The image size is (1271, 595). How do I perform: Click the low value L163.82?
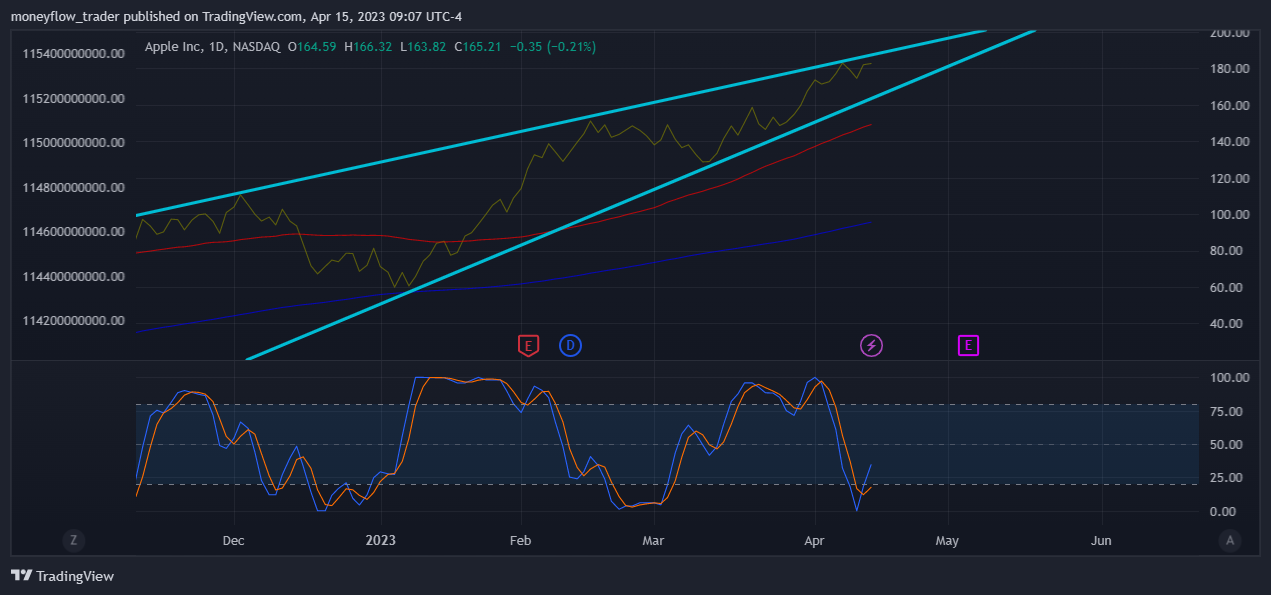click(x=423, y=46)
